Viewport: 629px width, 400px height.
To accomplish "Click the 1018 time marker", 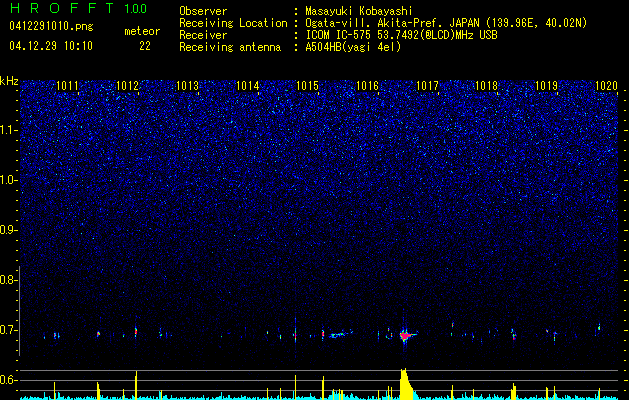I will click(x=486, y=86).
